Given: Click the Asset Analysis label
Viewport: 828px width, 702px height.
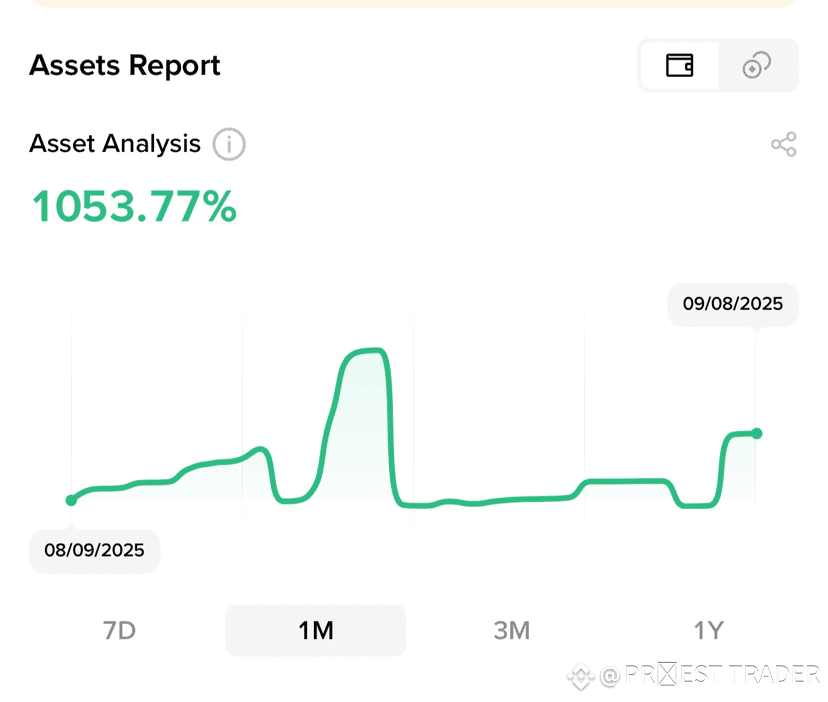Looking at the screenshot, I should click(115, 144).
